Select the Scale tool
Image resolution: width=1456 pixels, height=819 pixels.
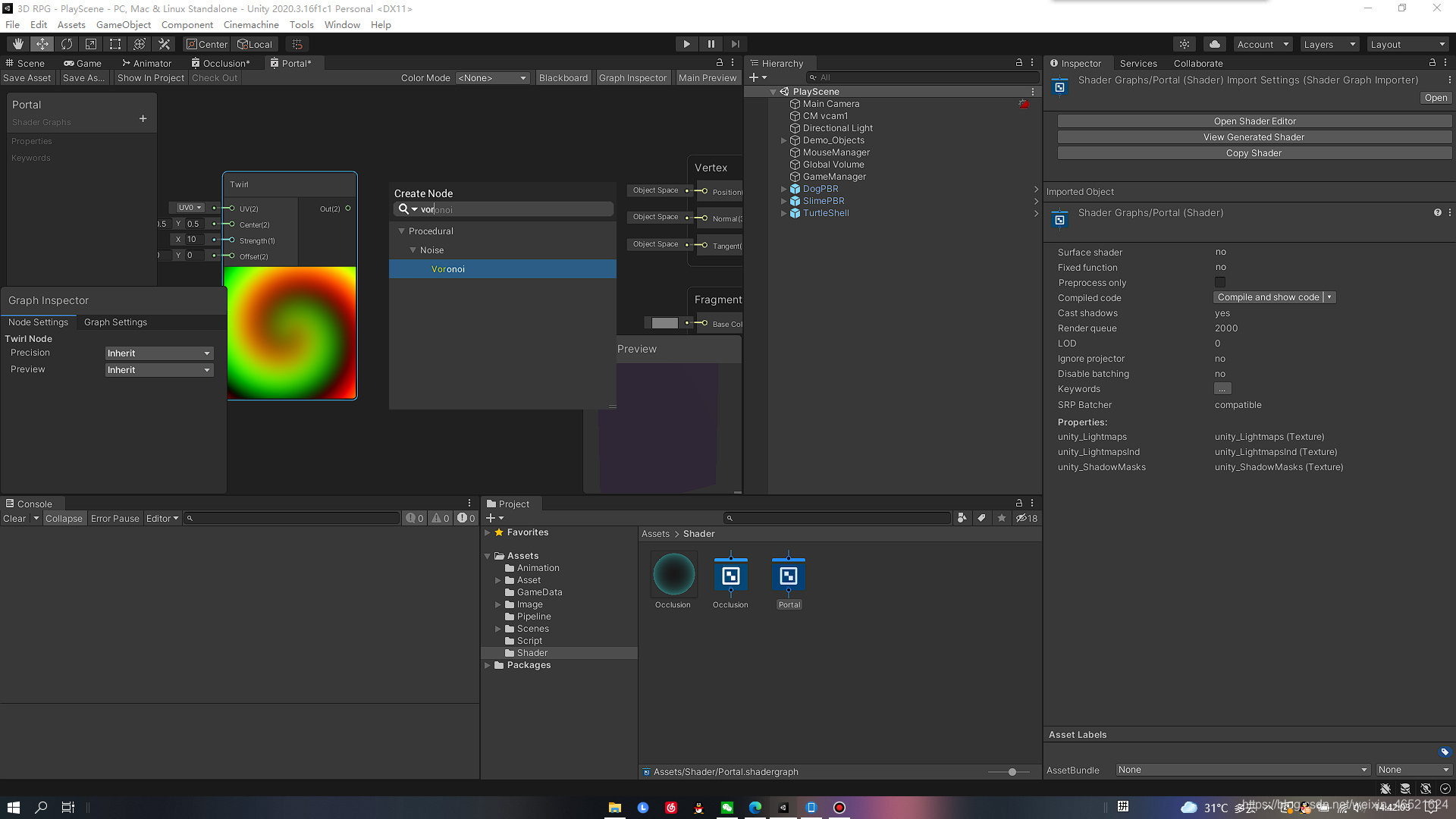[x=91, y=44]
